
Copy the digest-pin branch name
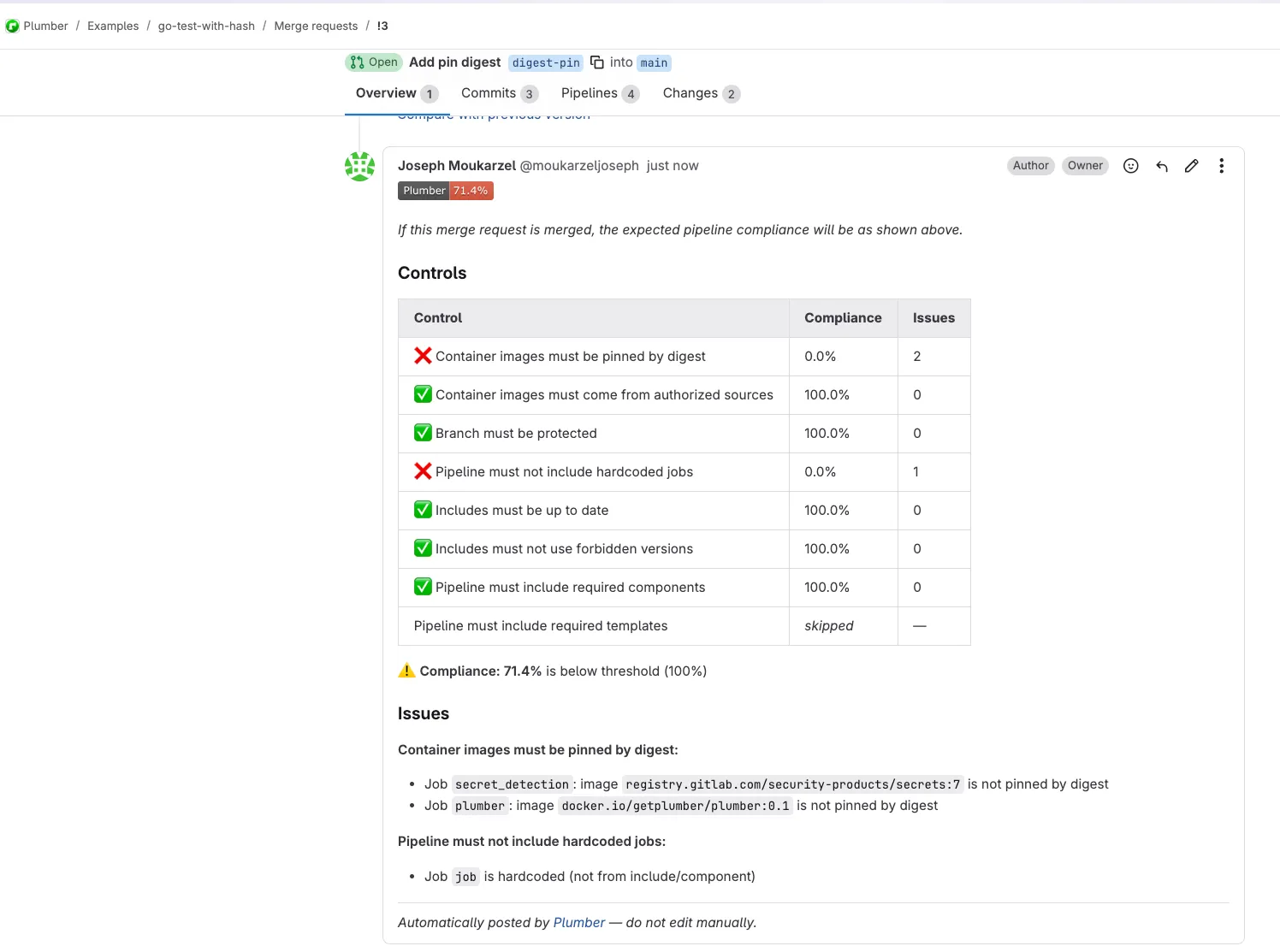(596, 62)
